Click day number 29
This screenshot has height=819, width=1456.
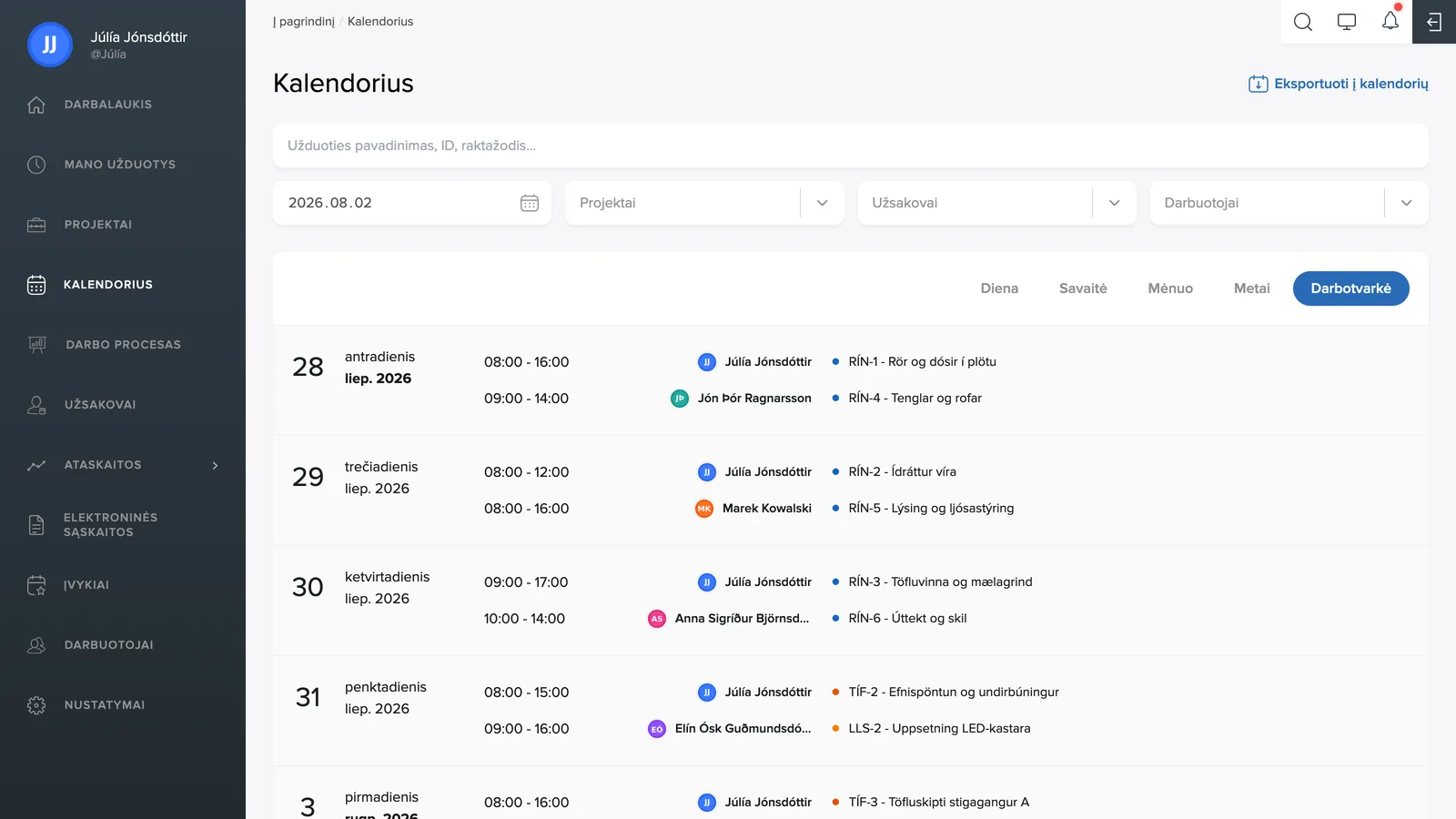point(308,477)
